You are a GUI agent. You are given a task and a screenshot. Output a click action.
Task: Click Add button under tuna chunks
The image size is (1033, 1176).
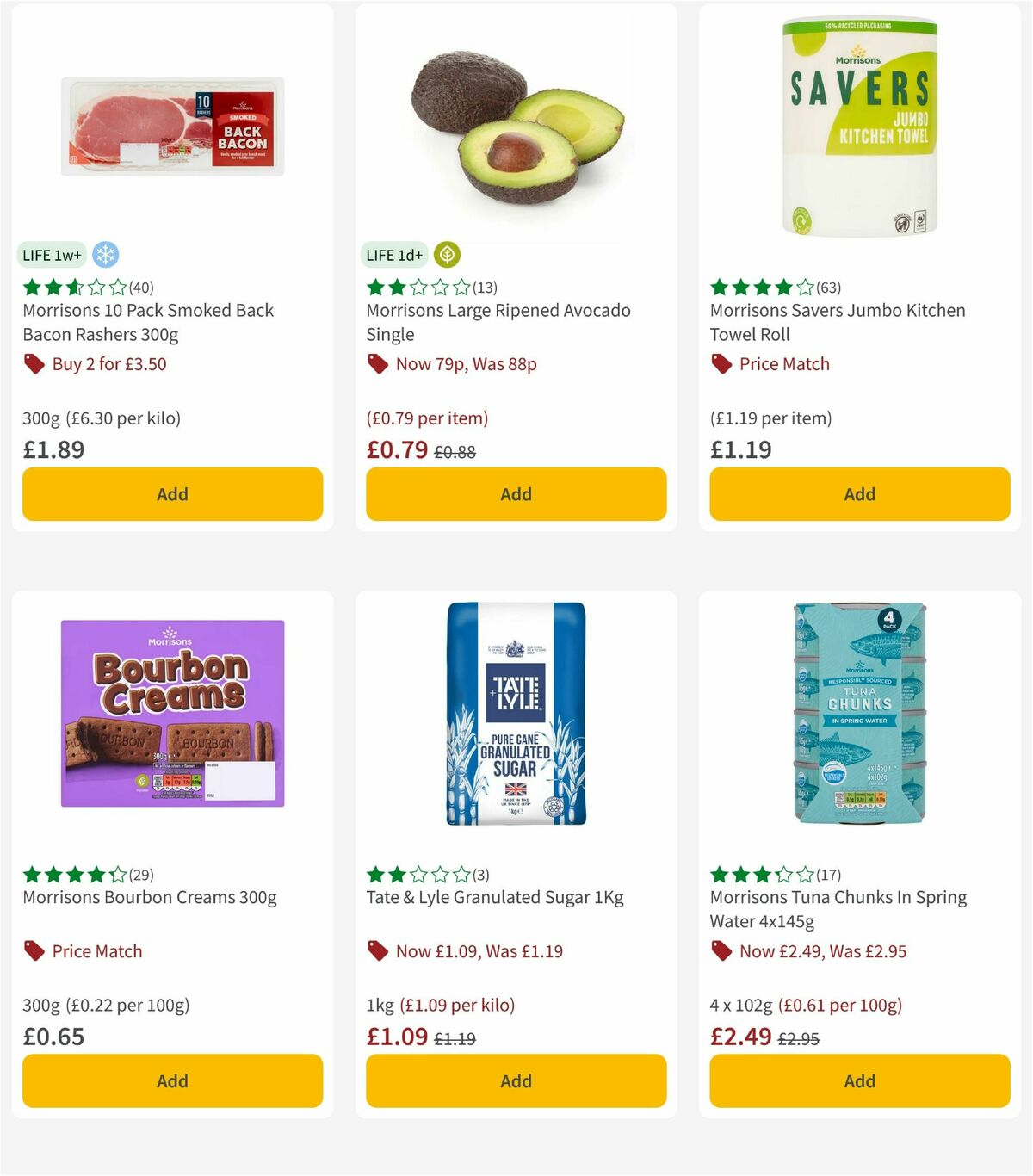pyautogui.click(x=859, y=1080)
